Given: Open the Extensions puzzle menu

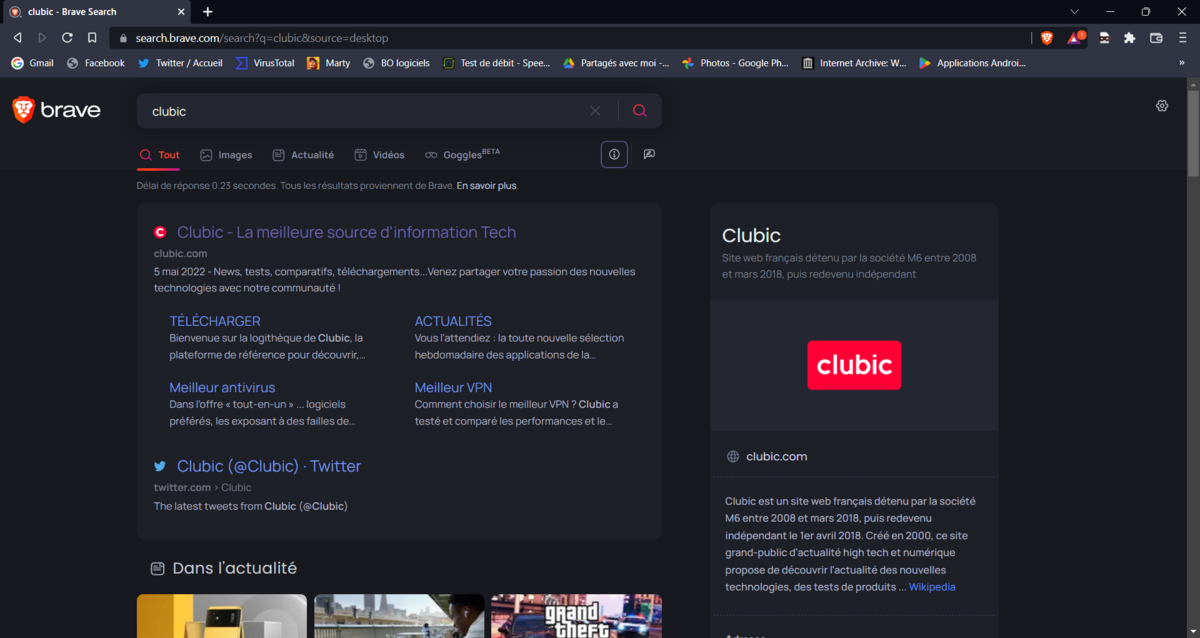Looking at the screenshot, I should click(x=1130, y=38).
